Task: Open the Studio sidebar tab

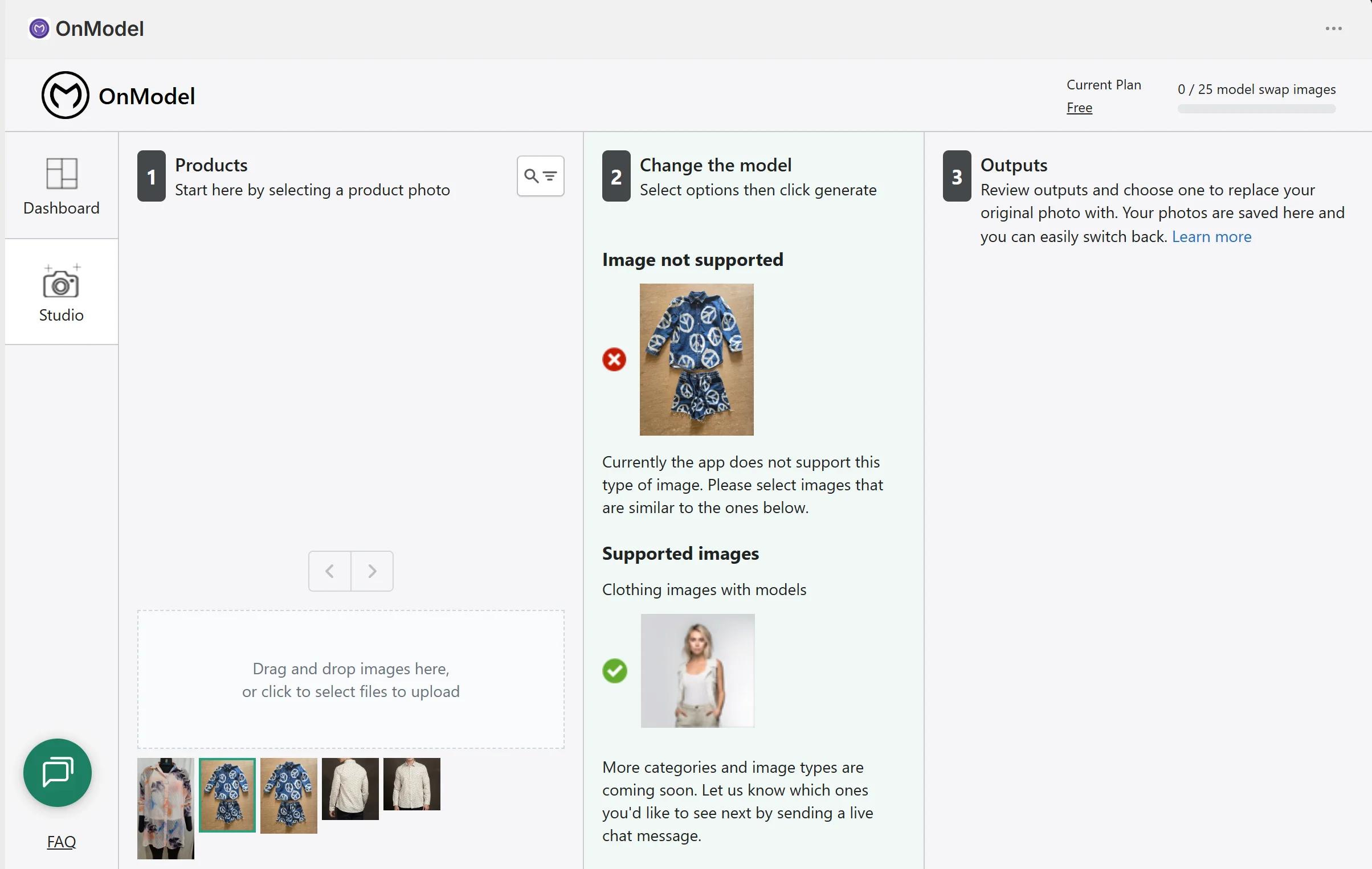Action: coord(62,292)
